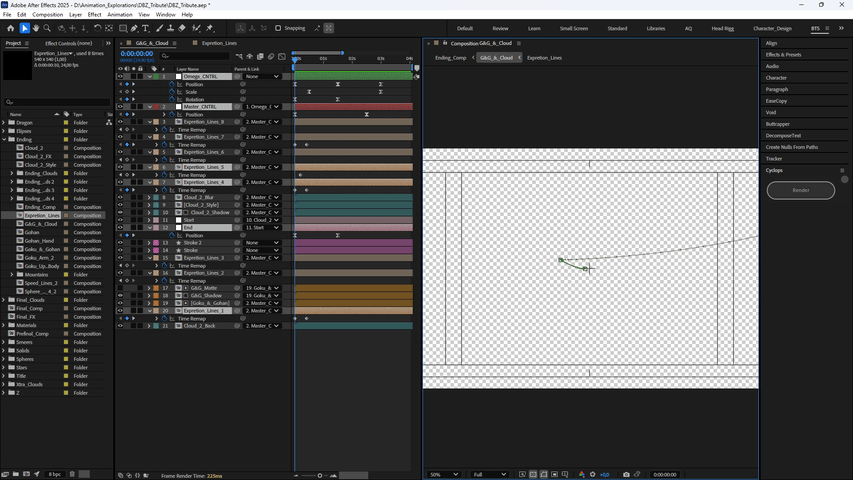Viewport: 853px width, 480px height.
Task: Go to the Home screen icon
Action: (x=10, y=28)
